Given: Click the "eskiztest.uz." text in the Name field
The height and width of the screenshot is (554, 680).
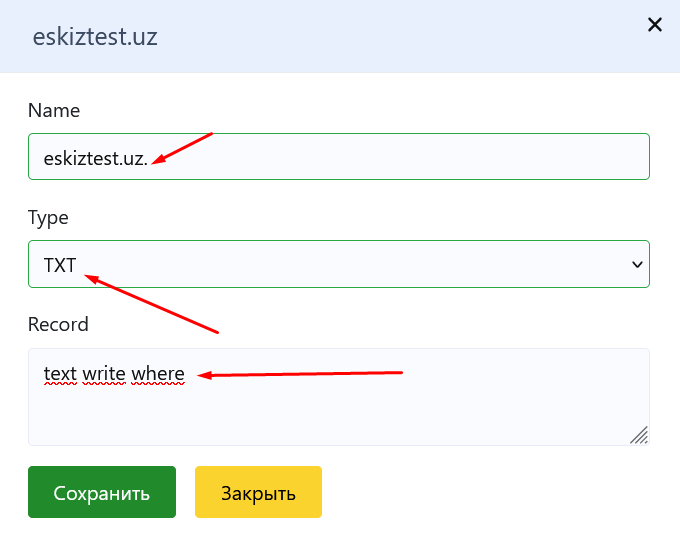Looking at the screenshot, I should (x=96, y=157).
